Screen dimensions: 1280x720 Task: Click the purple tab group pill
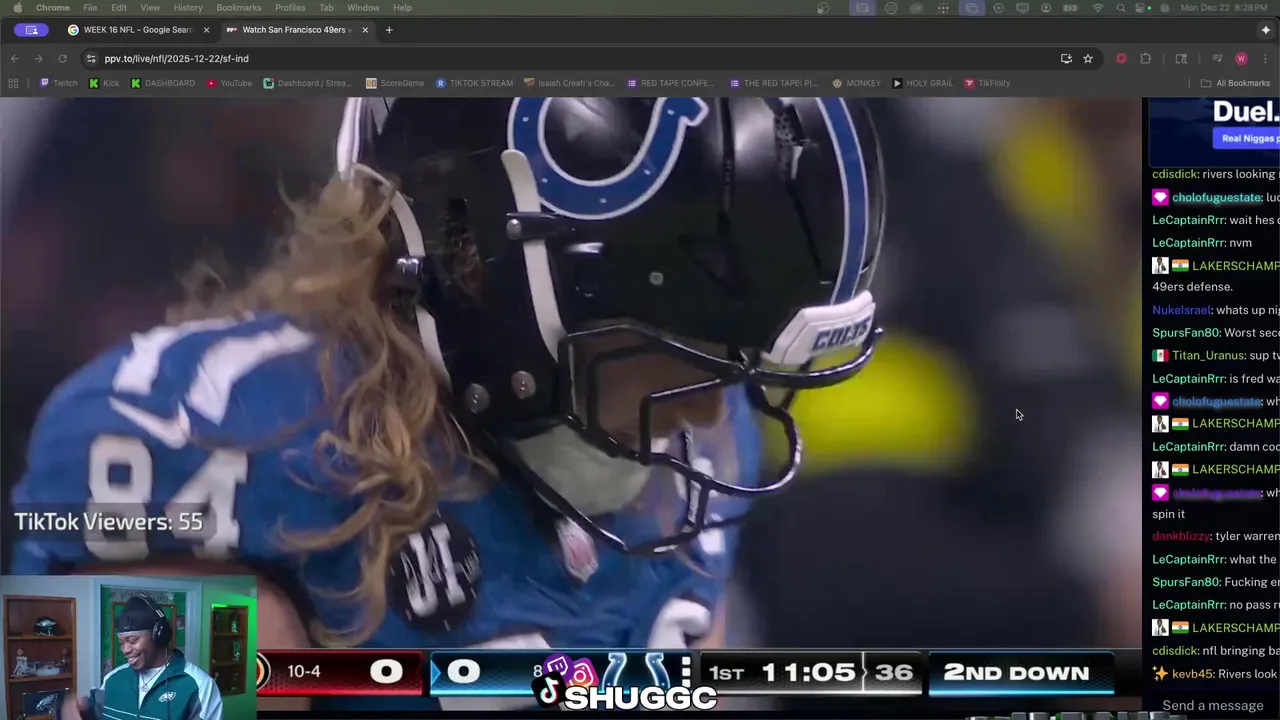(x=32, y=30)
